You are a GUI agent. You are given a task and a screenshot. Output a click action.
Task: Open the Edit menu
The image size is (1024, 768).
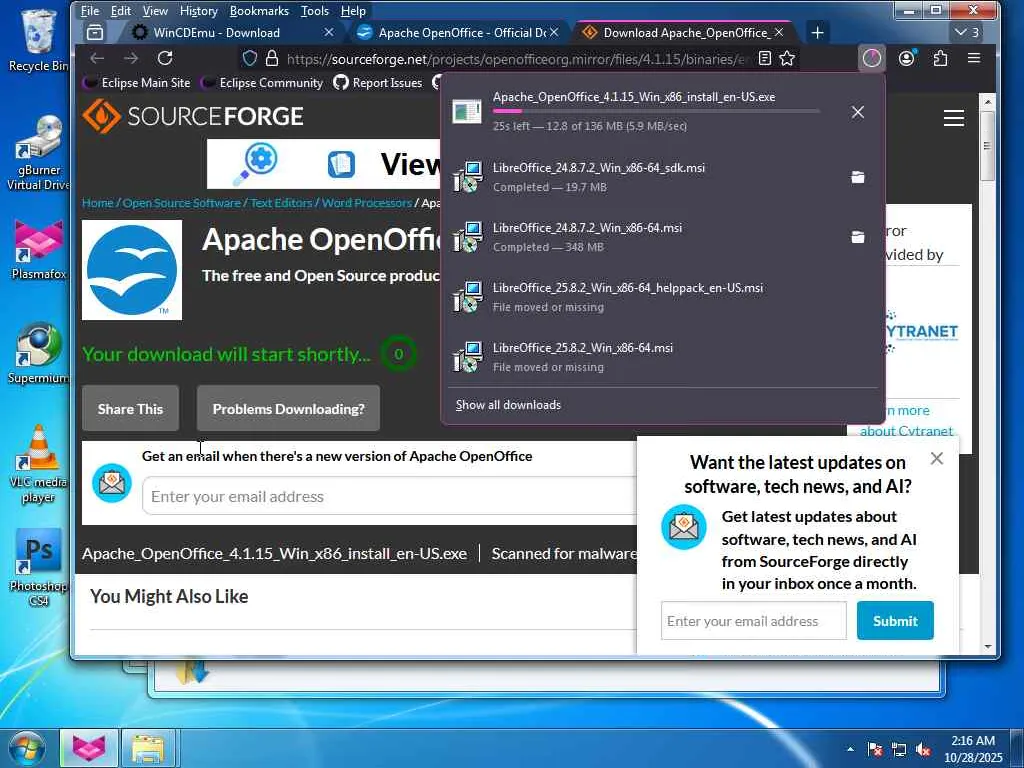121,10
